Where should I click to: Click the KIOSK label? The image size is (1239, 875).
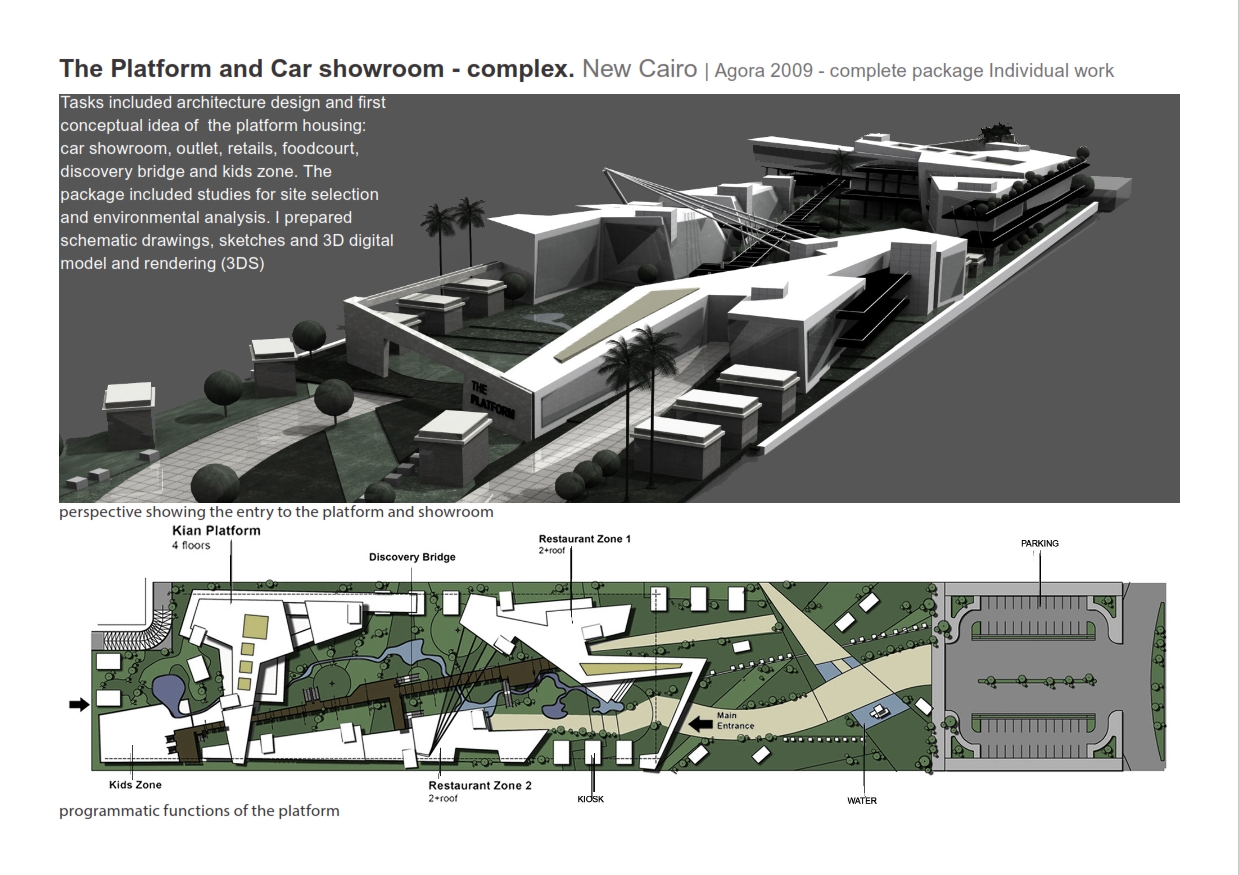[590, 799]
